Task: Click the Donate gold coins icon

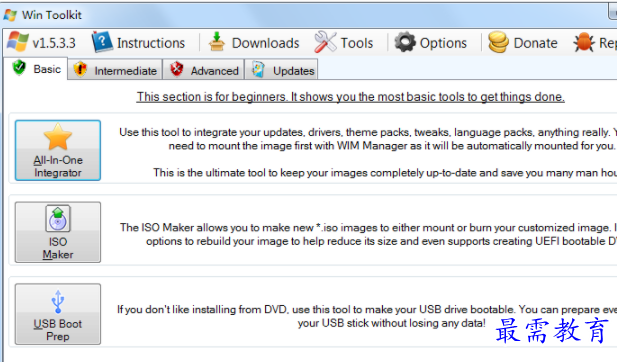Action: 498,42
